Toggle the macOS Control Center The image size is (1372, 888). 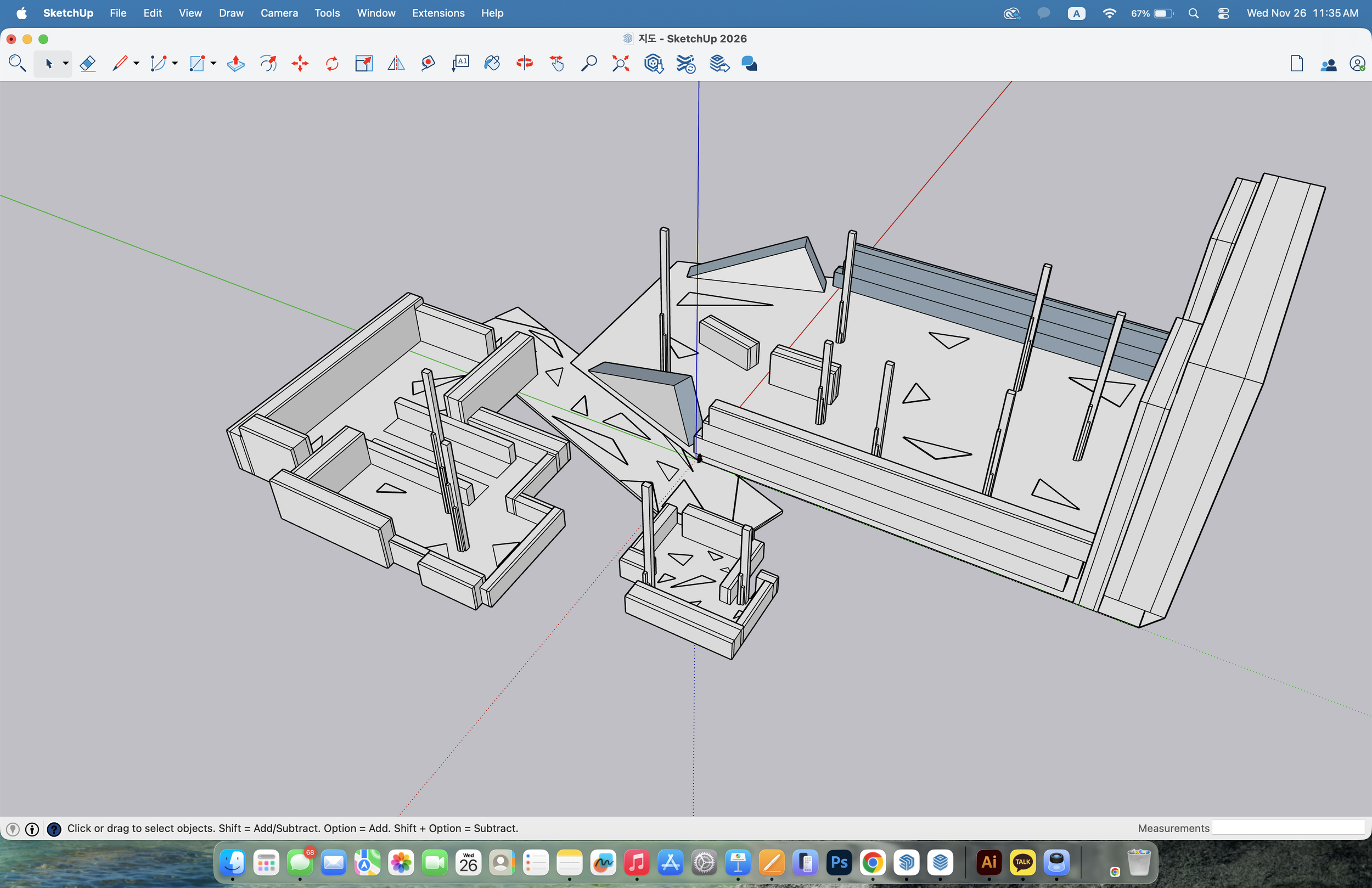(1223, 13)
